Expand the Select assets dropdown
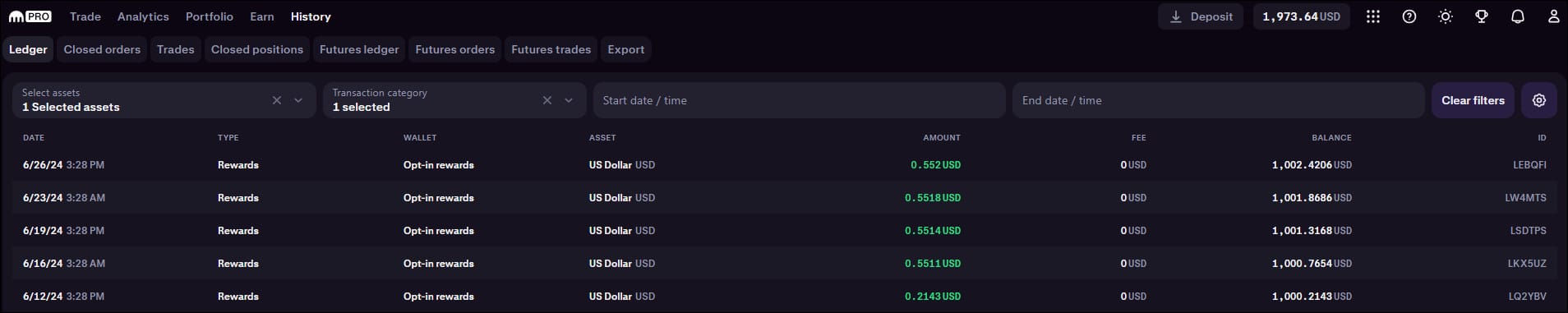The width and height of the screenshot is (1568, 313). click(x=298, y=100)
